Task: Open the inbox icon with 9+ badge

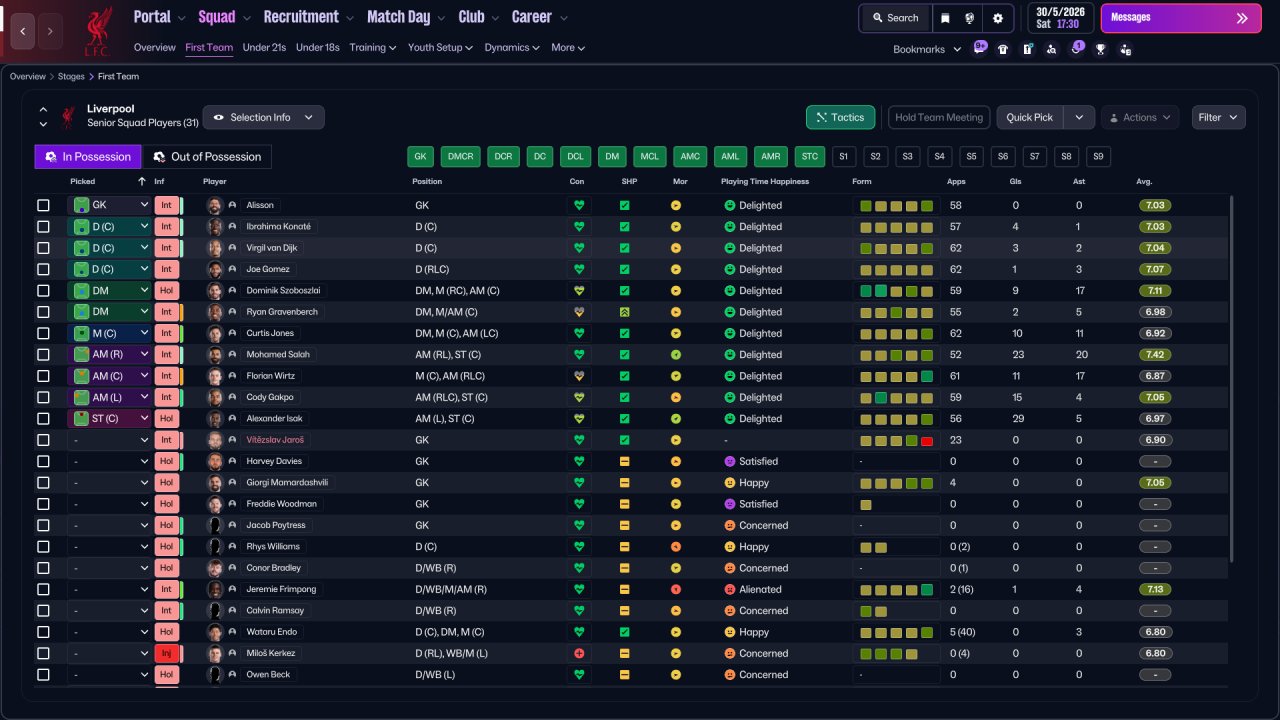Action: pyautogui.click(x=978, y=48)
